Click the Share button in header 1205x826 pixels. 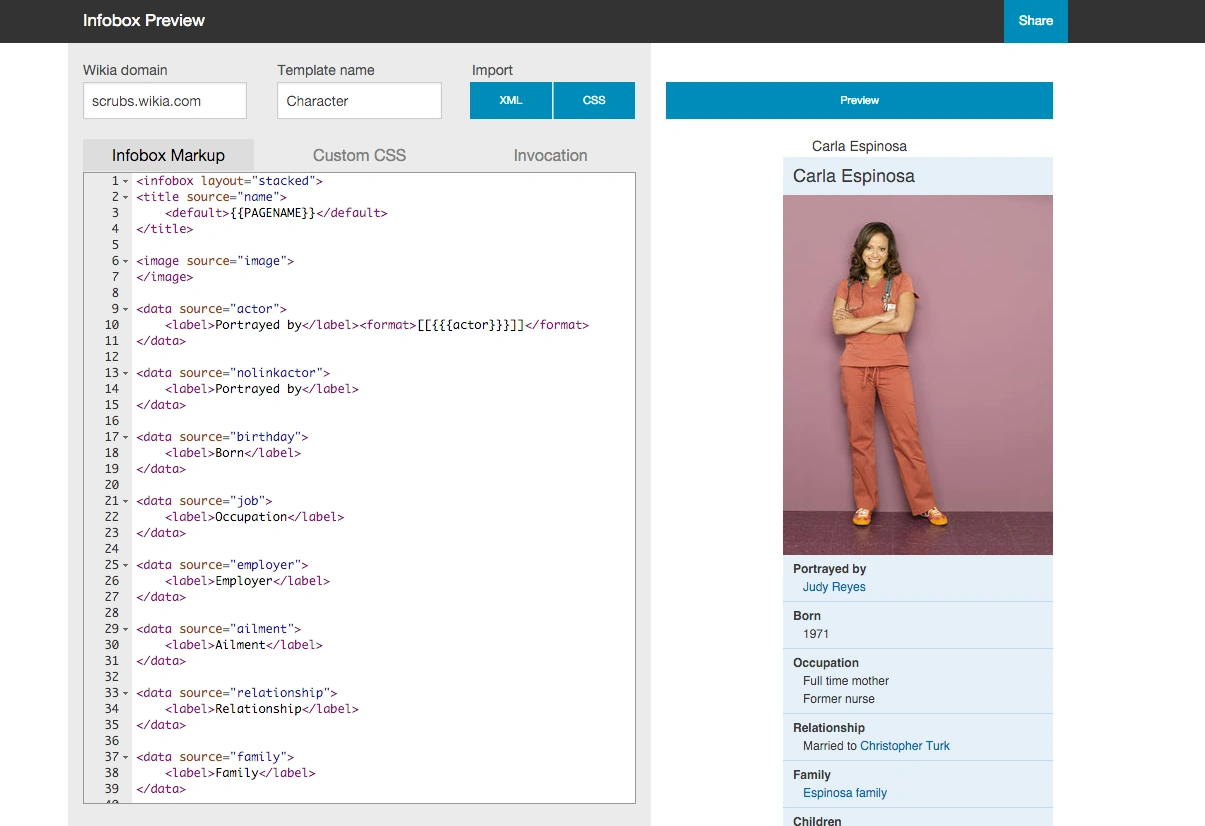point(1035,21)
